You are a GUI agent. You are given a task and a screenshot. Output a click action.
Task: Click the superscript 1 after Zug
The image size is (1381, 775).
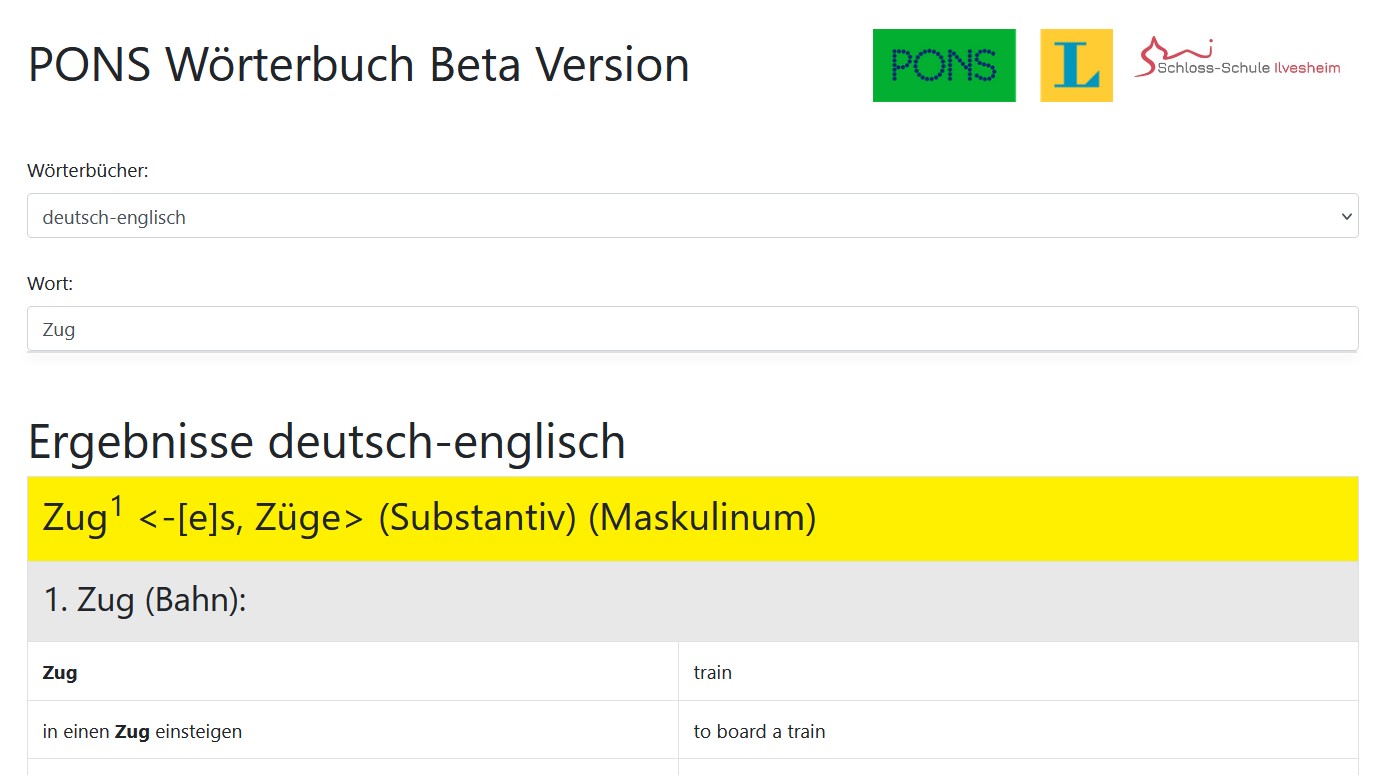click(116, 507)
